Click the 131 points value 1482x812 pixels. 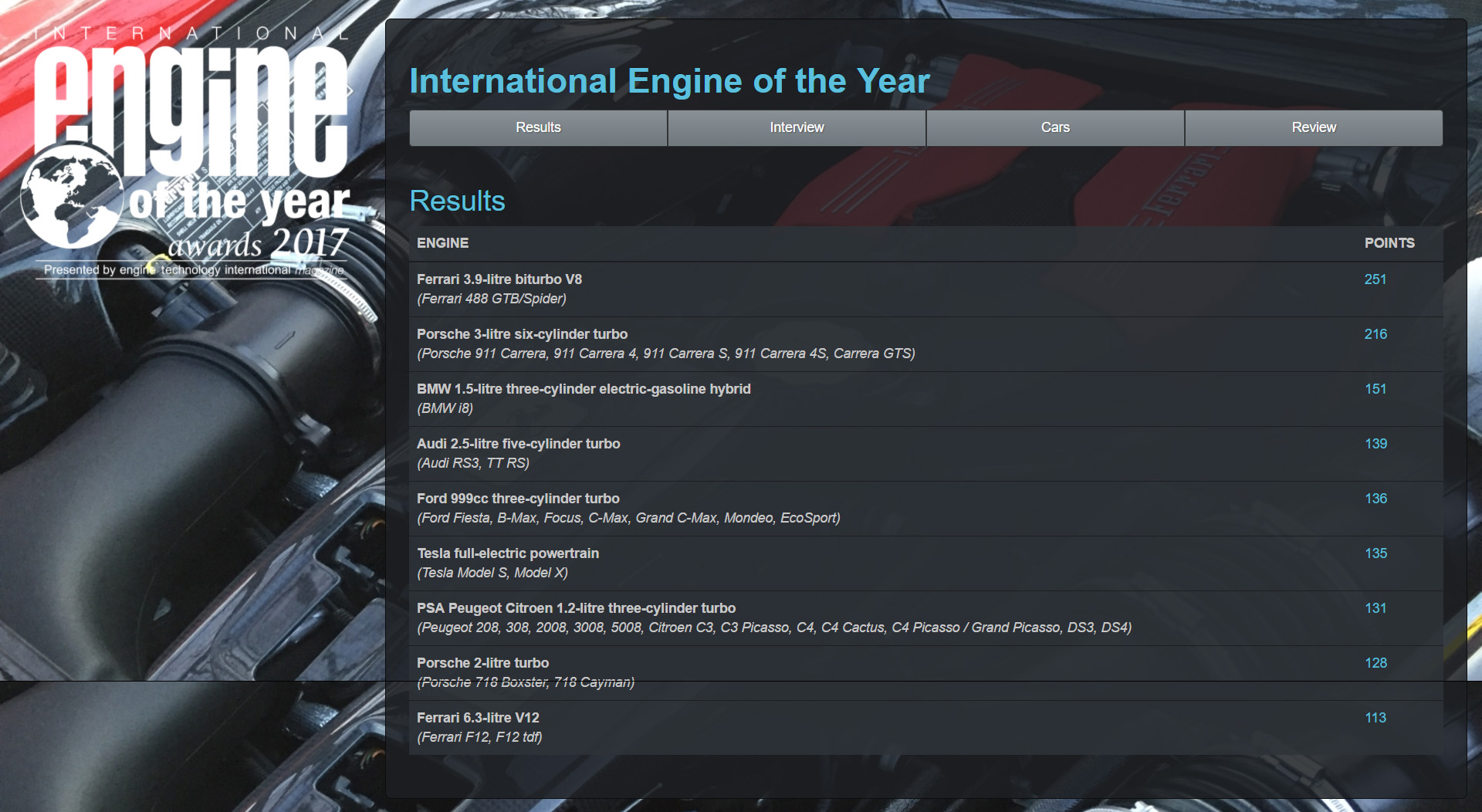1375,608
